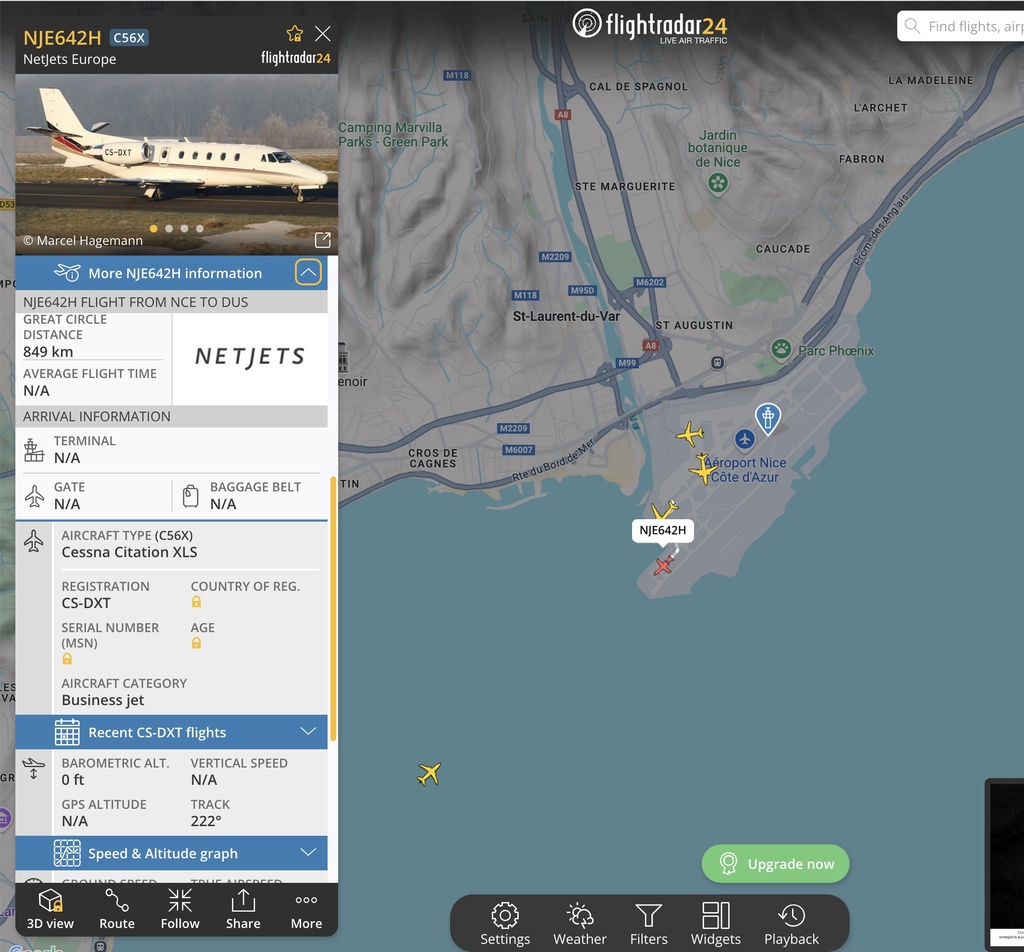Add NJE642H to favorites with star icon

tap(295, 33)
